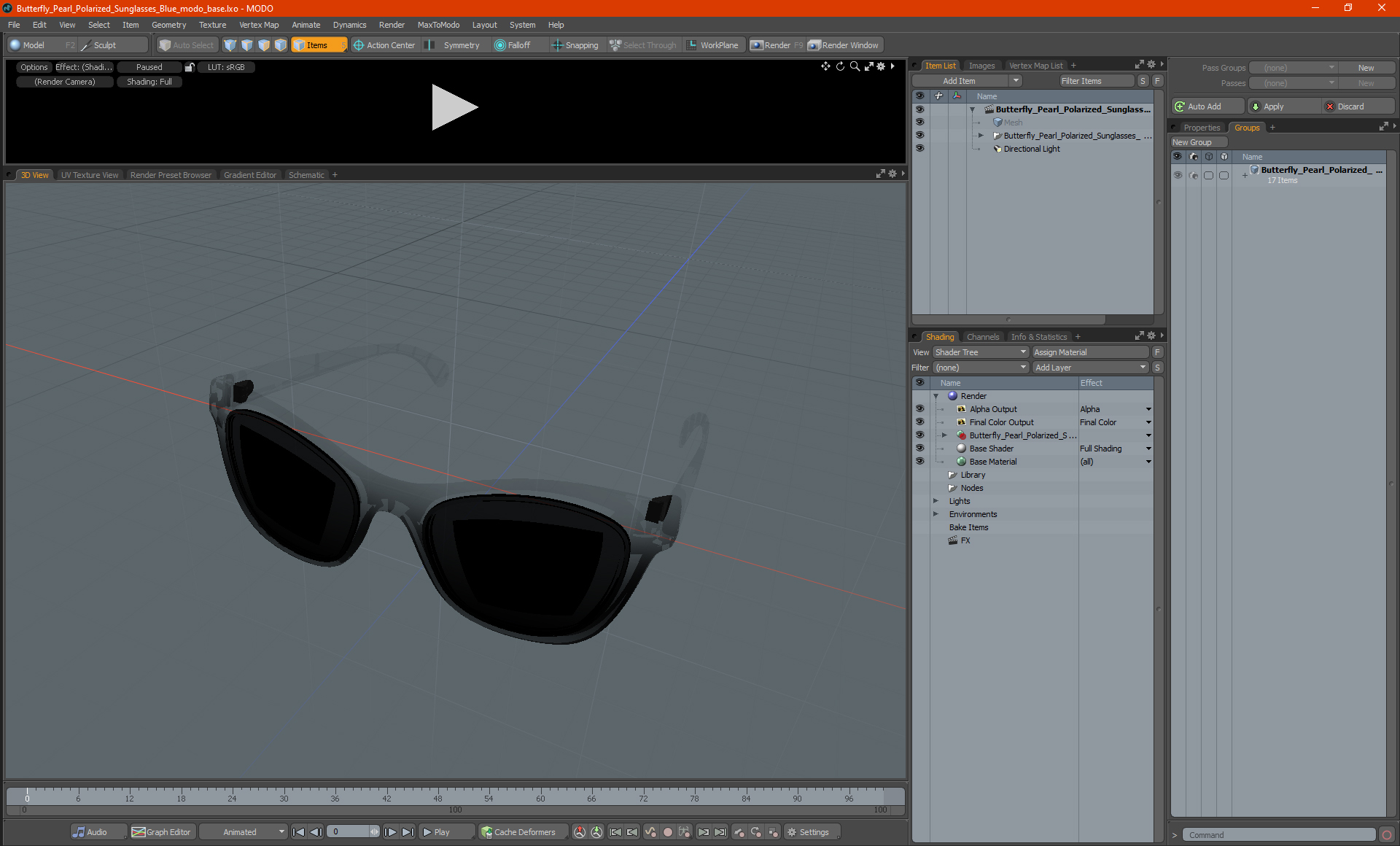The image size is (1400, 846).
Task: Expand the Lights tree node
Action: point(936,501)
